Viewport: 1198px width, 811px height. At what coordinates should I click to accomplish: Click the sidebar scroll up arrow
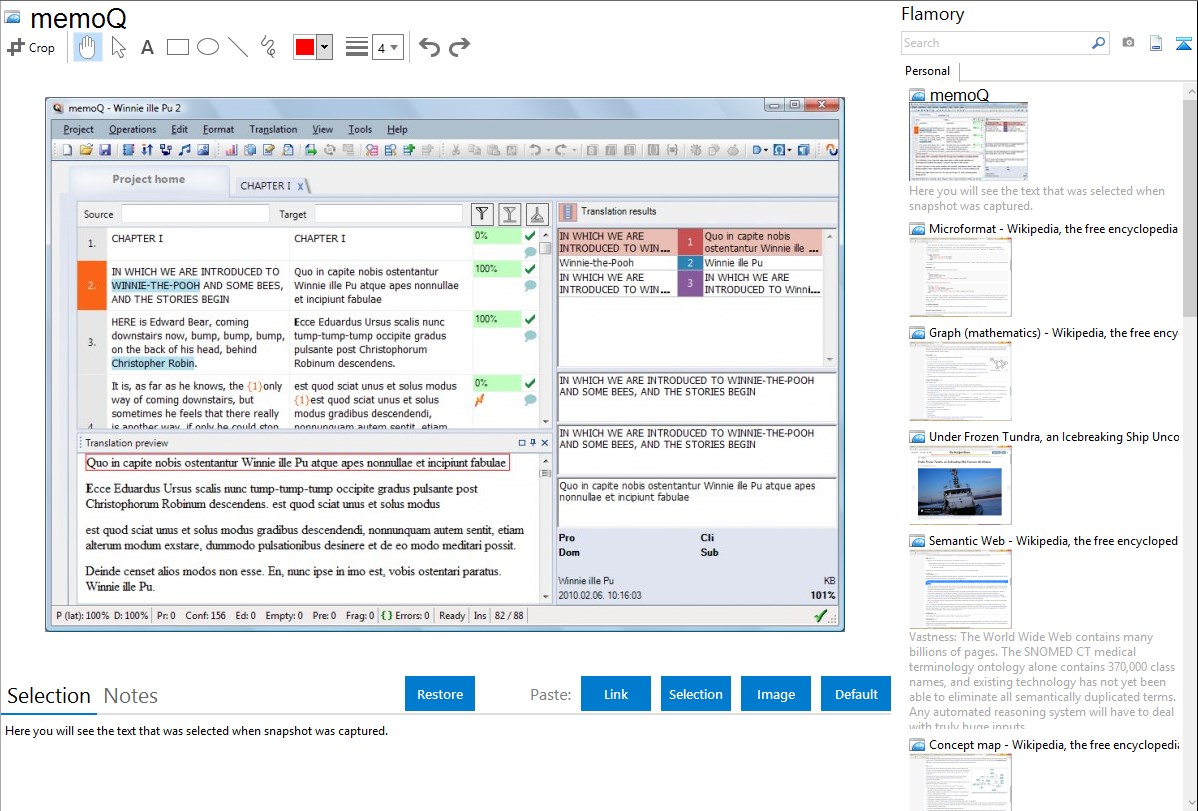(1190, 90)
